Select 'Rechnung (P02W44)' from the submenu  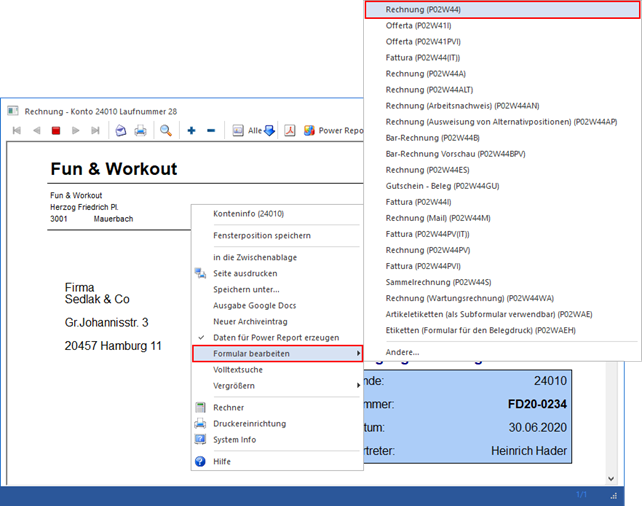[423, 10]
